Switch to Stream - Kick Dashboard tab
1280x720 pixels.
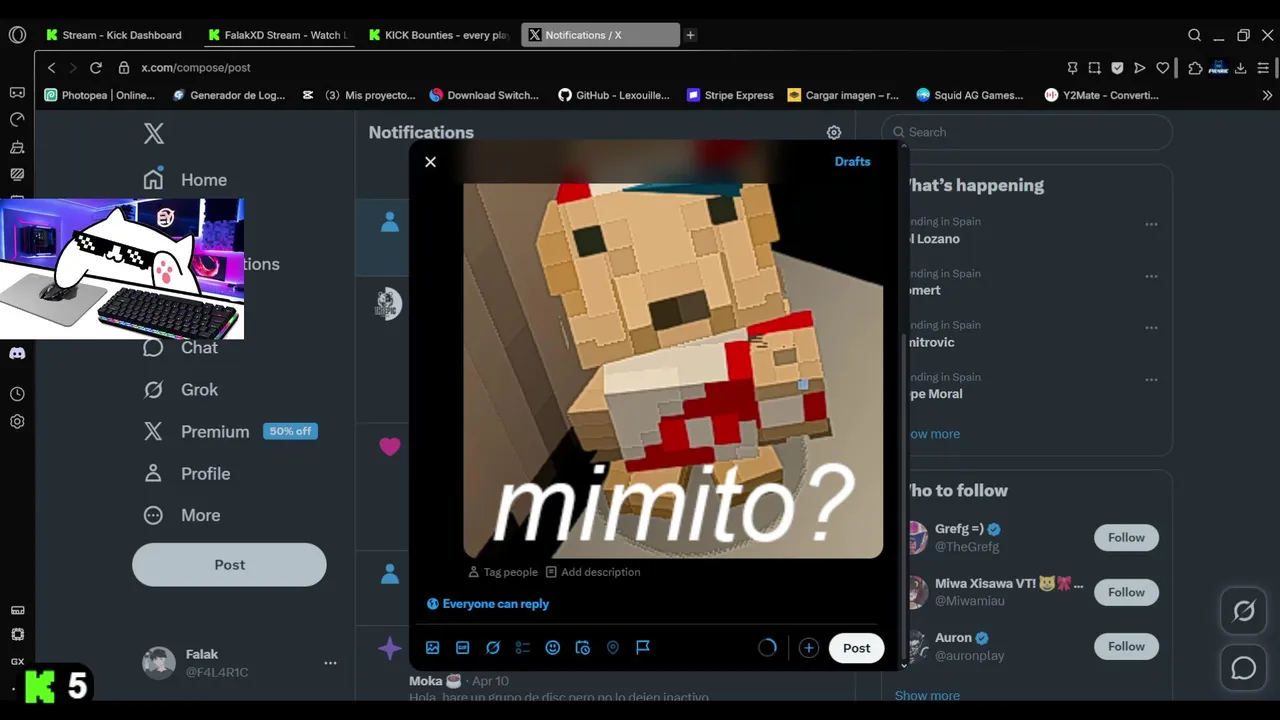(x=115, y=35)
